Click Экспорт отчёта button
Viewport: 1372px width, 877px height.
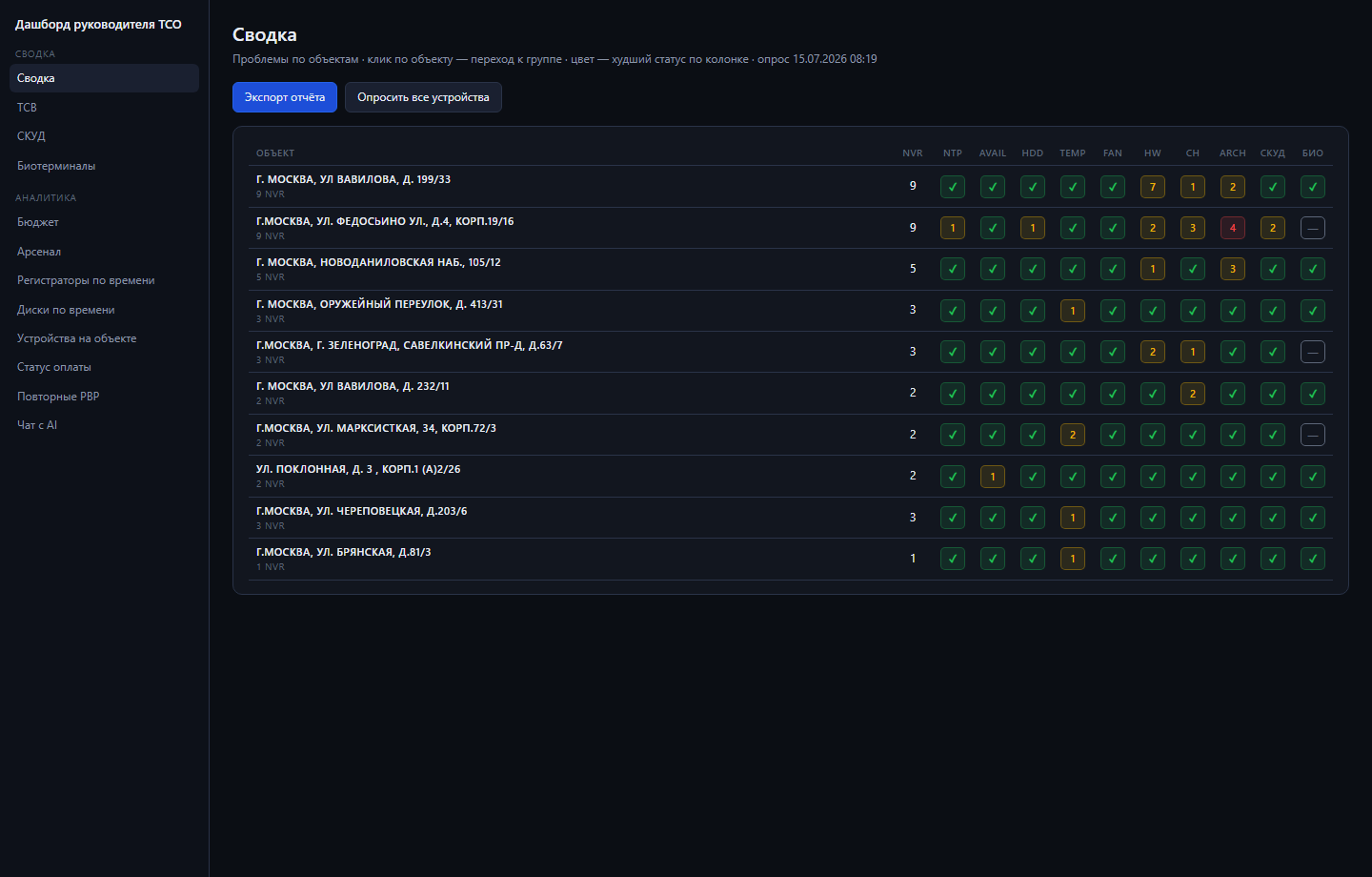point(284,97)
